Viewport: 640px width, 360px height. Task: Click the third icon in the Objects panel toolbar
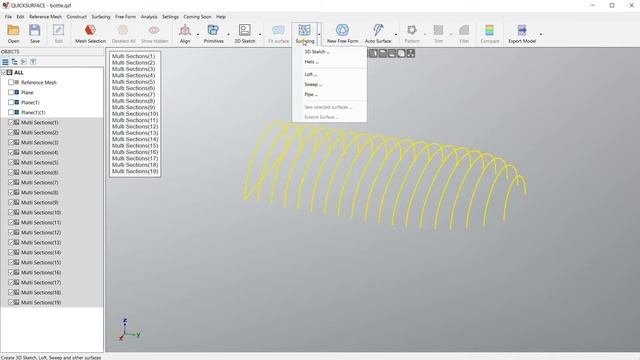(x=24, y=62)
